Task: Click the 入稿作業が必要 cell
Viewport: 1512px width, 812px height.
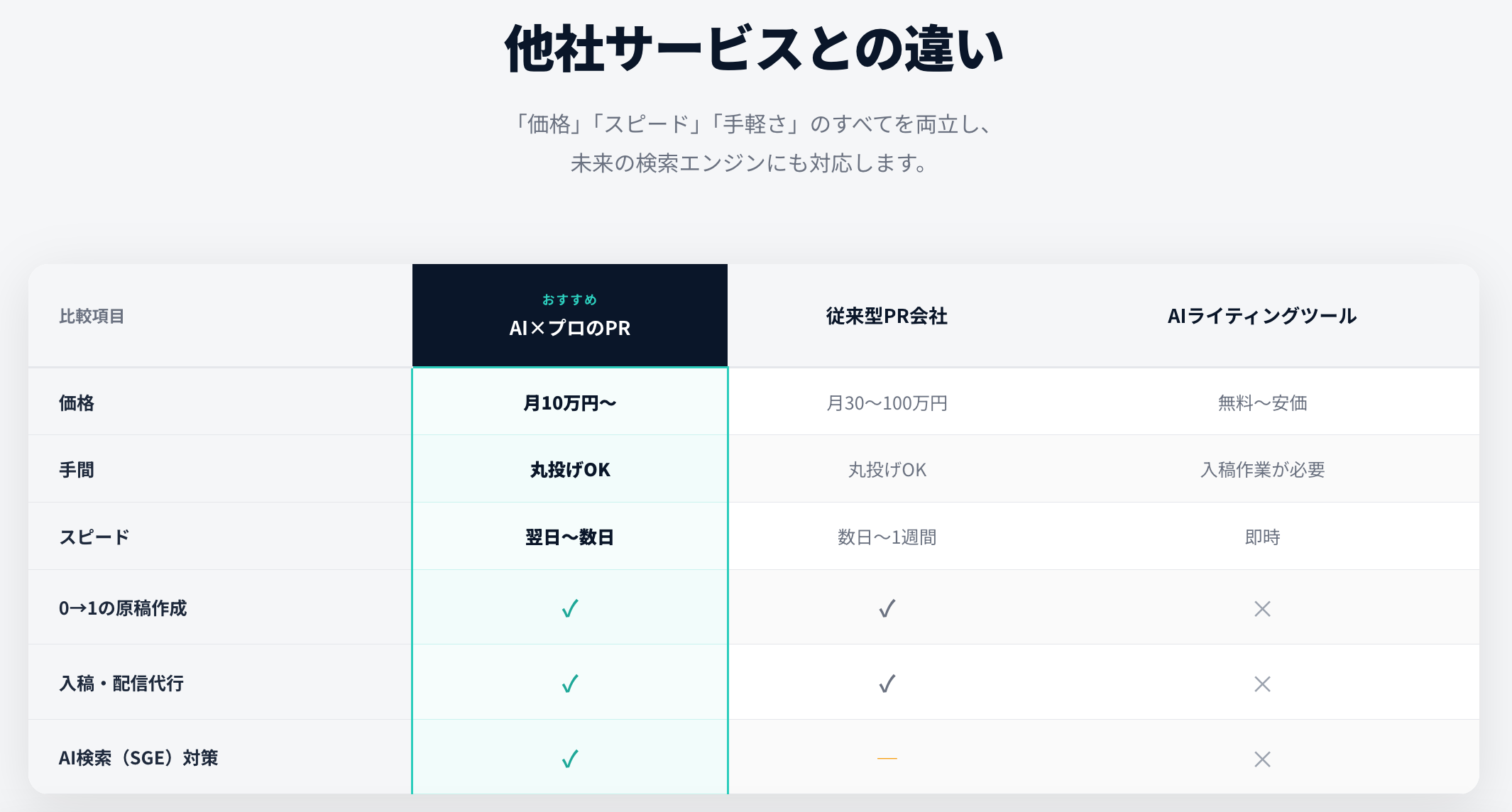Action: tap(1262, 470)
